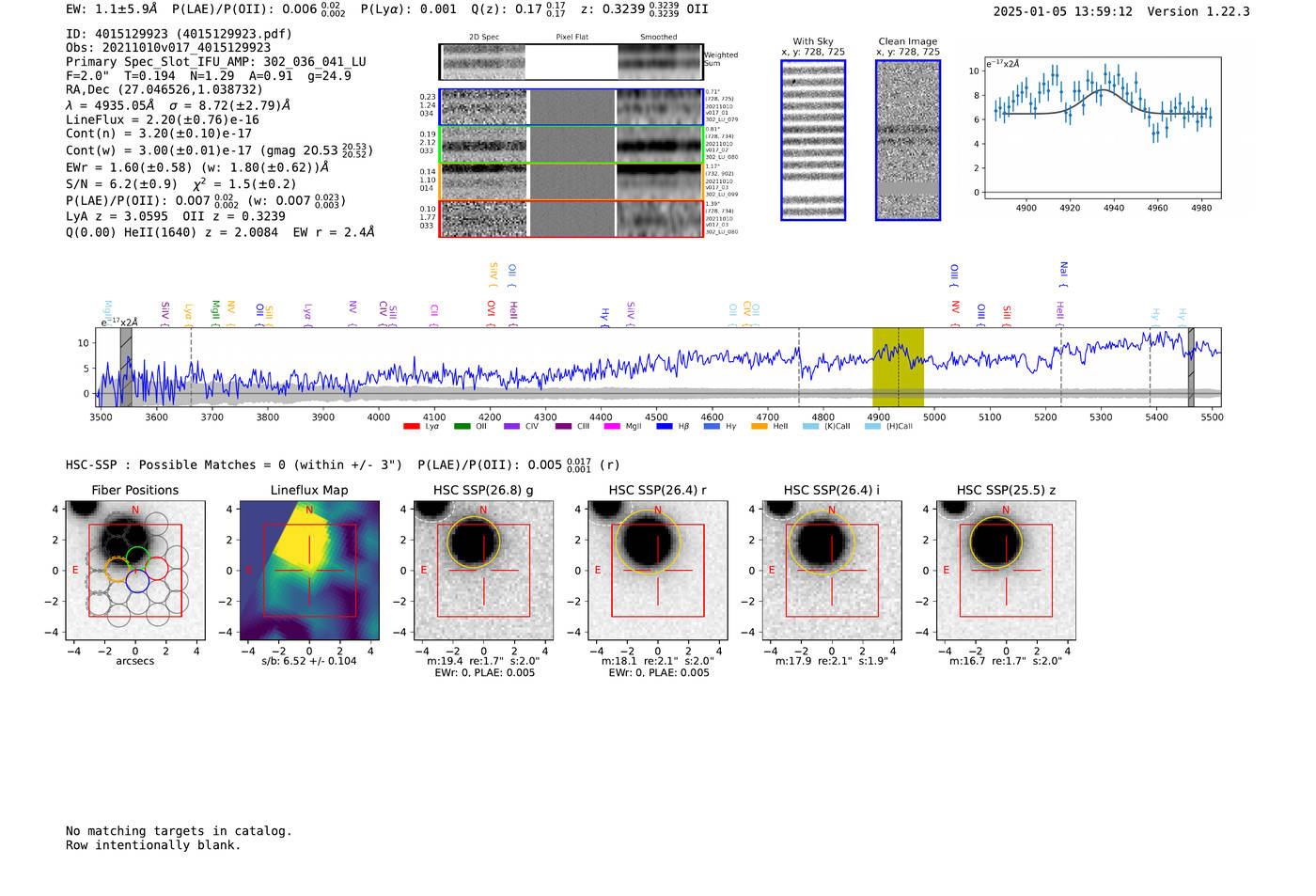Open the HSC SSP(26.8) g image
The height and width of the screenshot is (896, 1316).
tap(483, 571)
